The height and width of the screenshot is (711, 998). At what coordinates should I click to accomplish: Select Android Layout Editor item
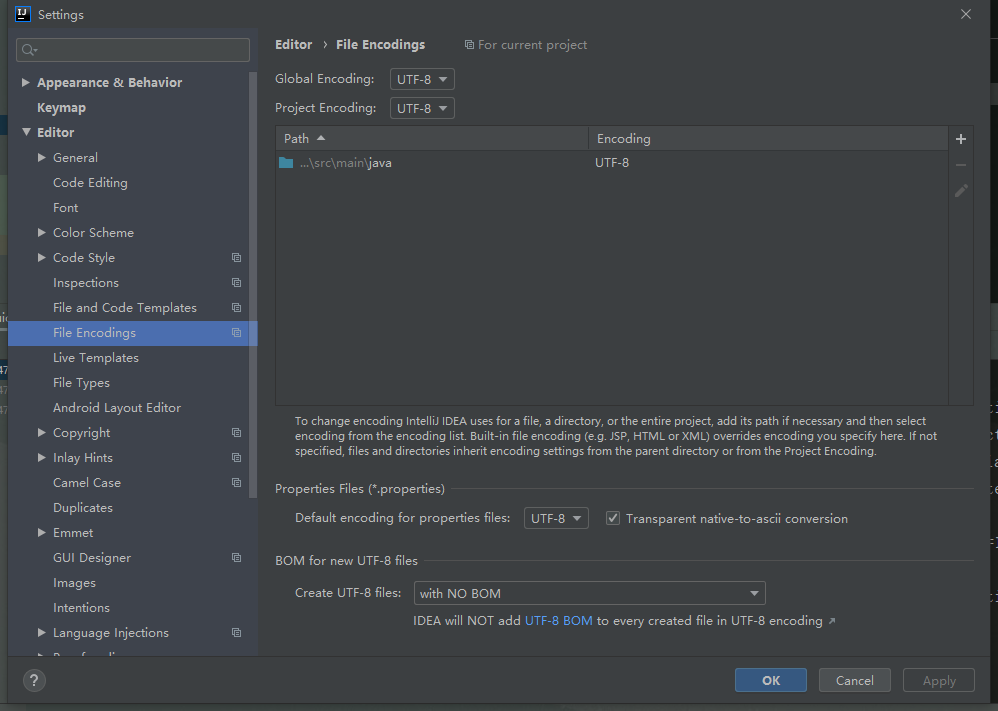click(117, 407)
